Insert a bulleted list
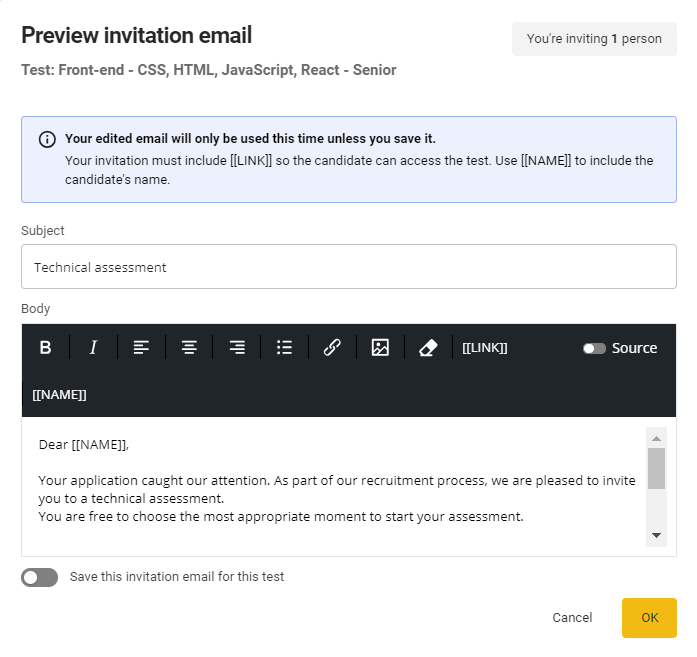697x657 pixels. coord(284,348)
